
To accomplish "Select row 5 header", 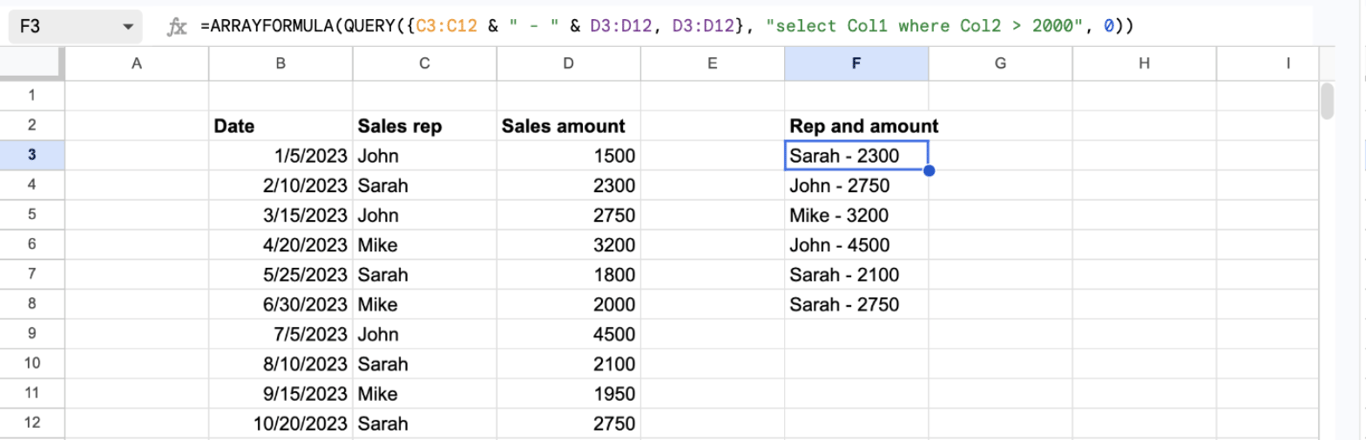I will (x=32, y=215).
